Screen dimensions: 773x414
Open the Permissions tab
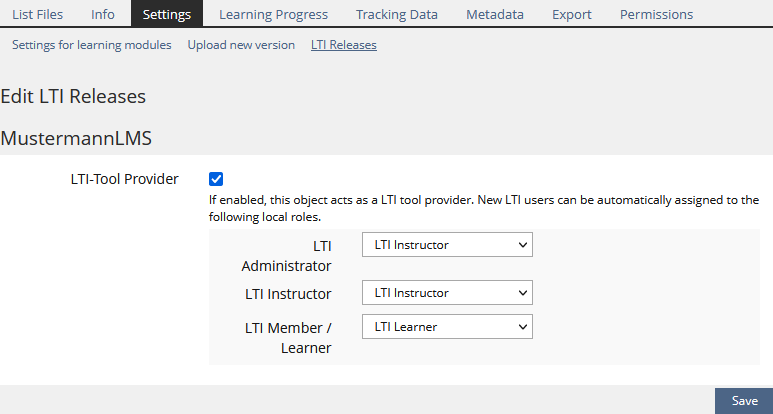pos(656,14)
